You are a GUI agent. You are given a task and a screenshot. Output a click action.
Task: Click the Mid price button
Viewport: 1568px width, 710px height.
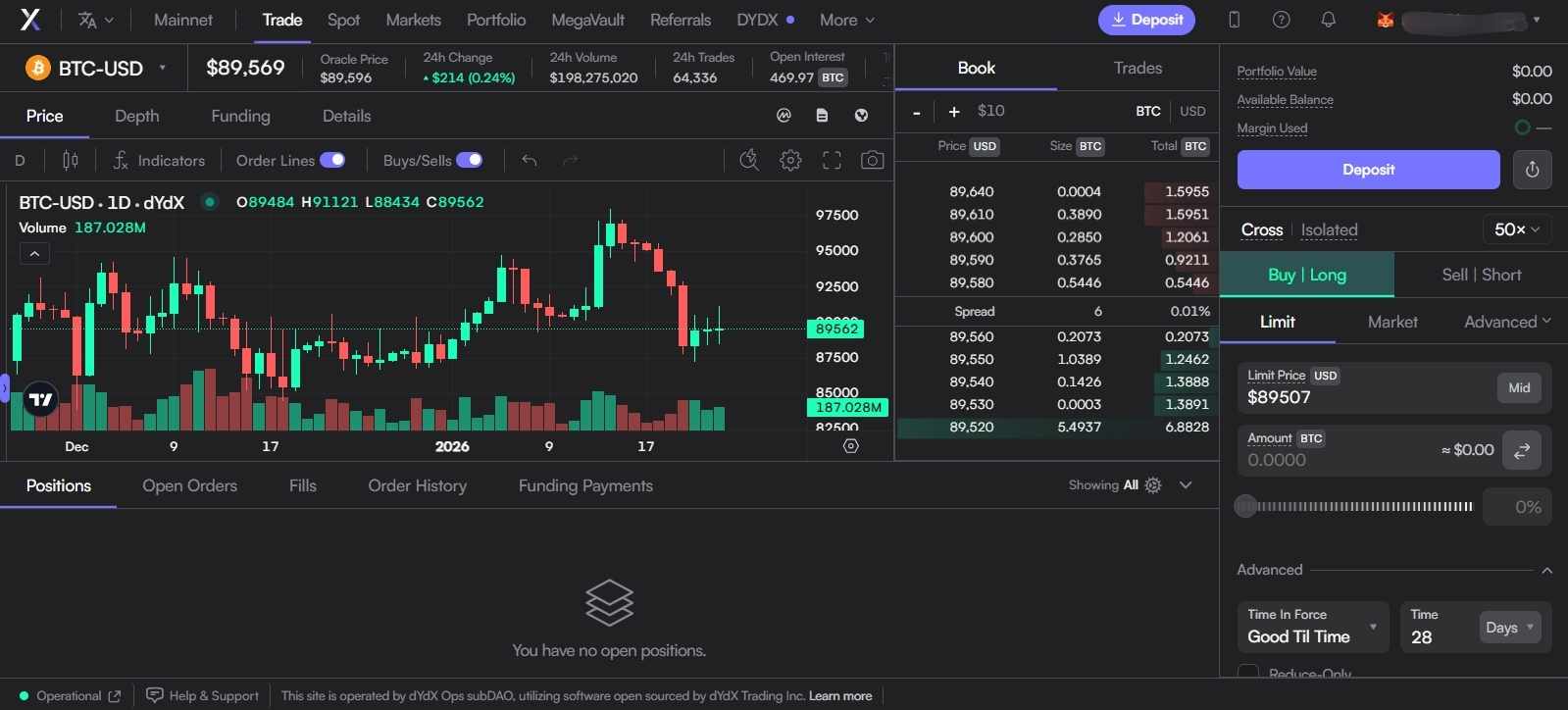[1519, 388]
